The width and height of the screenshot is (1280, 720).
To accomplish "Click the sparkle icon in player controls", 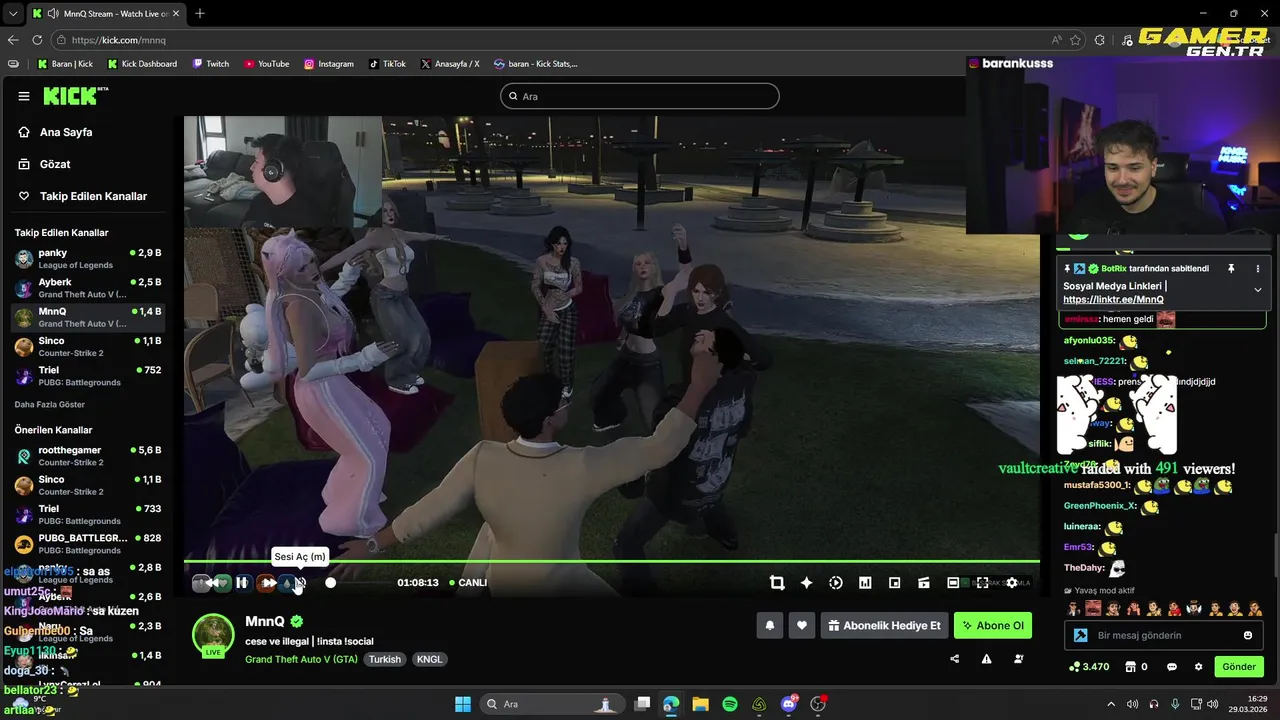I will click(x=806, y=583).
